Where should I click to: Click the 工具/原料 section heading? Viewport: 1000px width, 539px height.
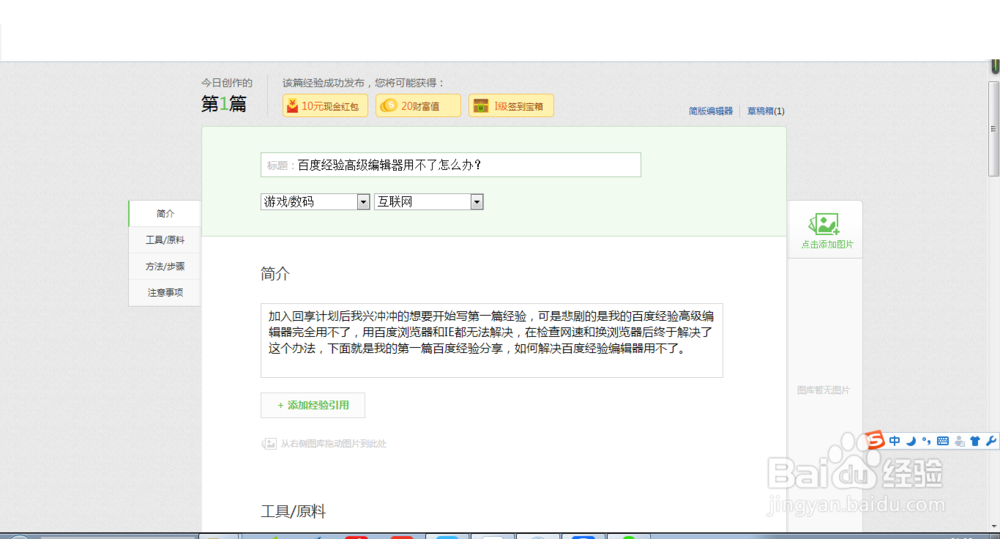(x=293, y=512)
